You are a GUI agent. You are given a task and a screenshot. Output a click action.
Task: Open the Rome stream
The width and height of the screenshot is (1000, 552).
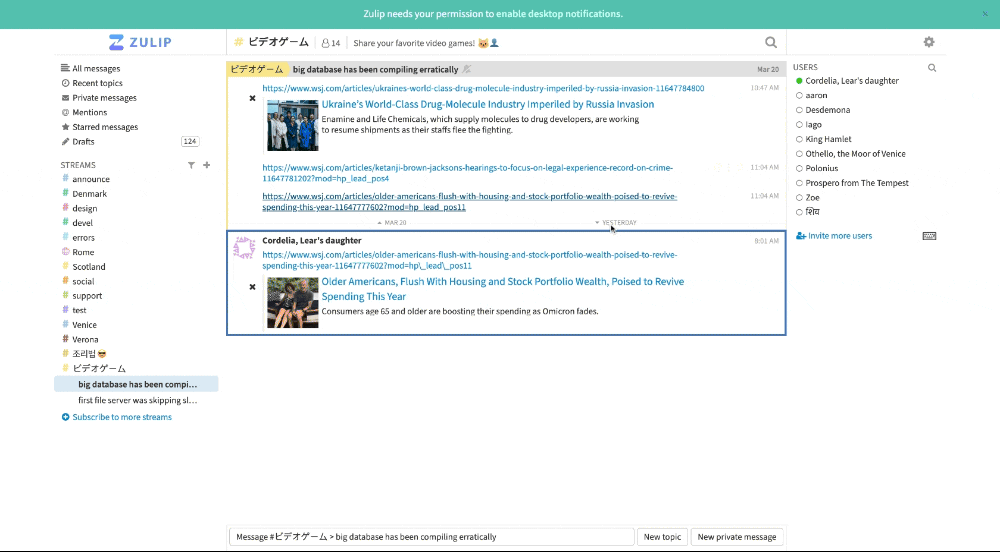(83, 252)
